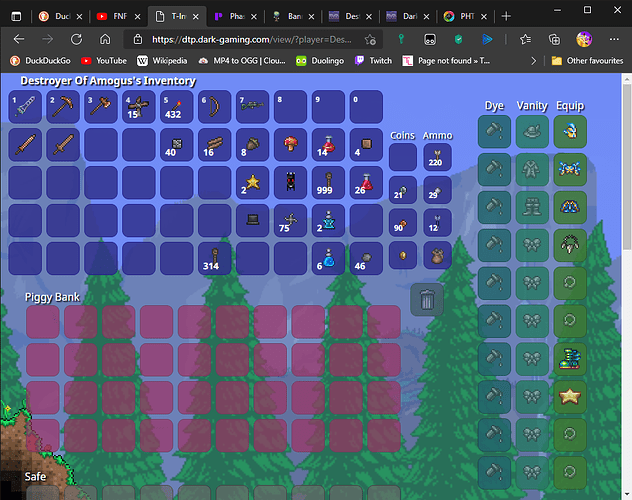Click the equipped star accessory

coord(570,397)
